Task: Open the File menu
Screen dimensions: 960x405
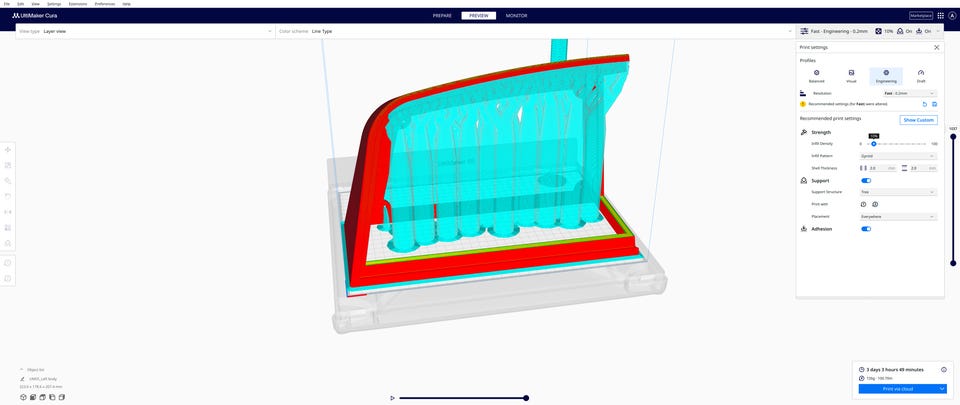Action: pyautogui.click(x=7, y=4)
